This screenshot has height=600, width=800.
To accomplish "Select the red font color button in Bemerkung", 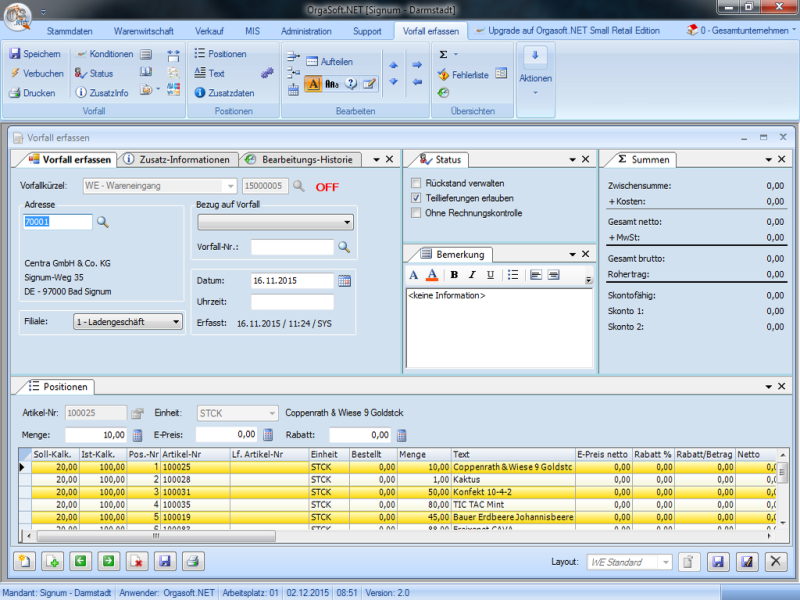I will 432,275.
